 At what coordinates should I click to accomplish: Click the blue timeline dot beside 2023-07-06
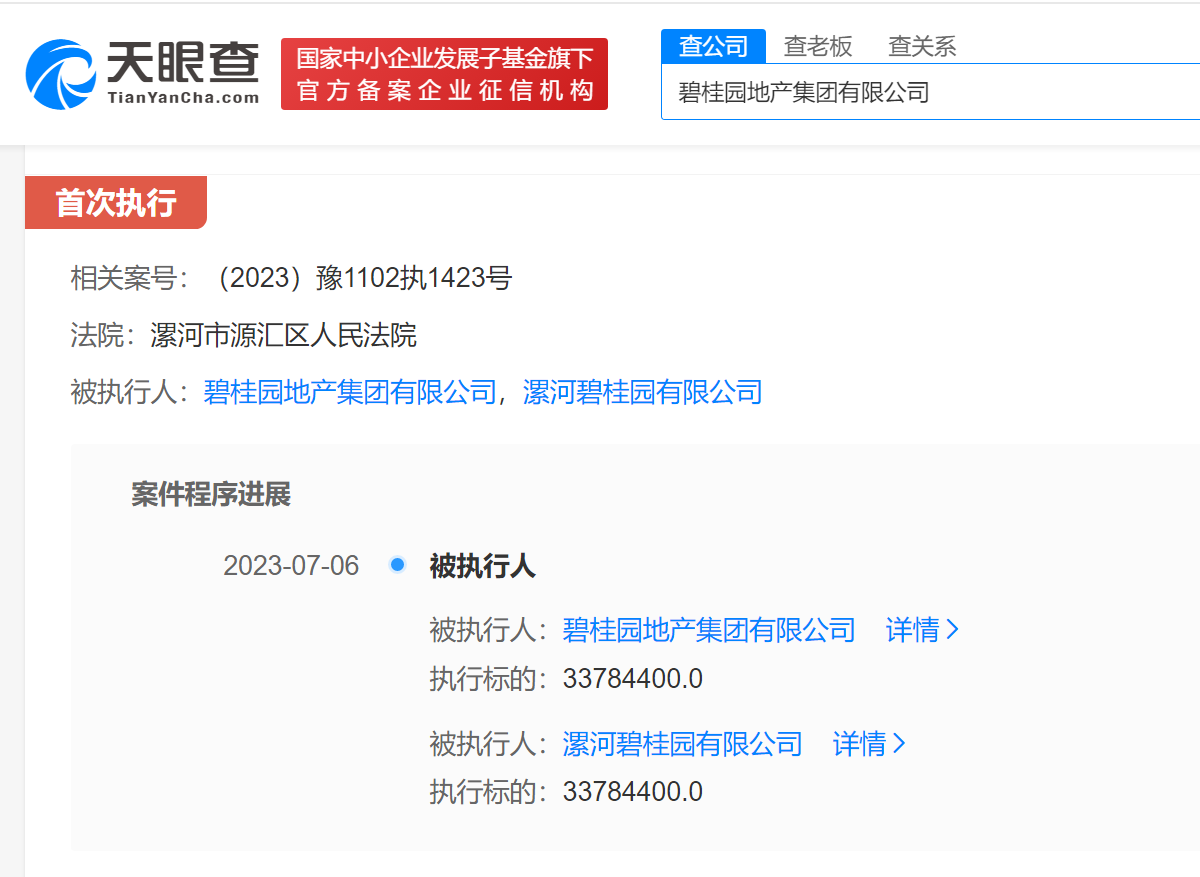[397, 565]
